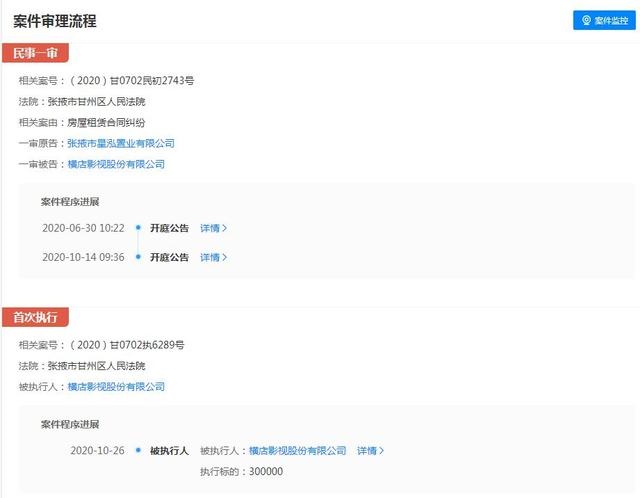The height and width of the screenshot is (498, 640).
Task: Click the timeline dot for 2020-06-30
Action: coord(138,228)
